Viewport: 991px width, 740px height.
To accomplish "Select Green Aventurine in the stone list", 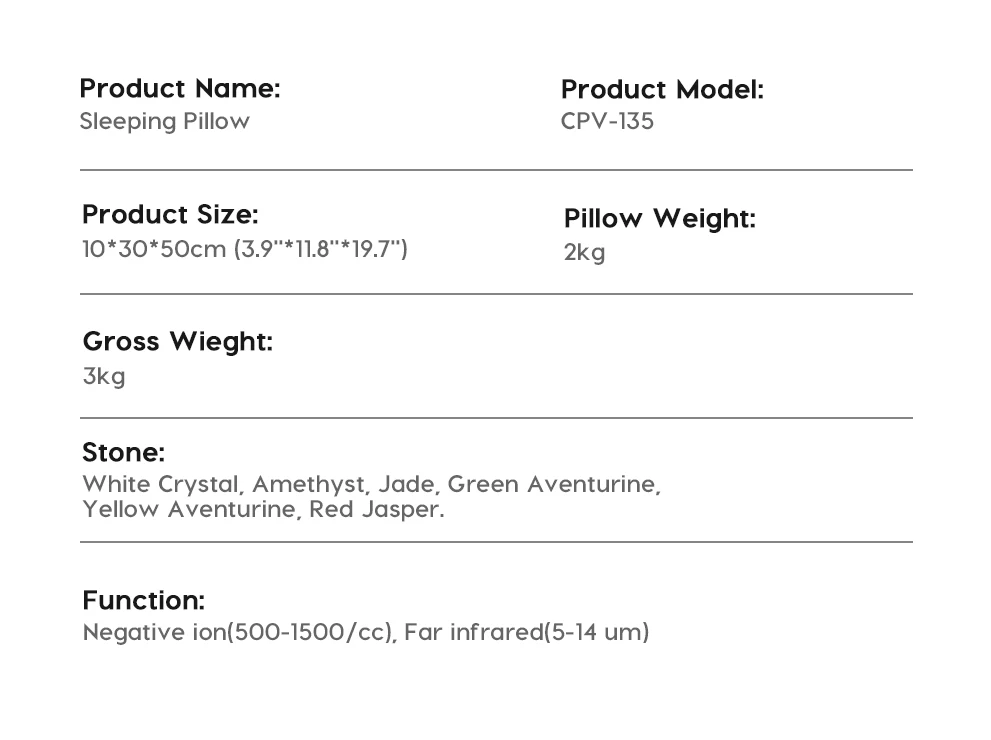I will [552, 485].
